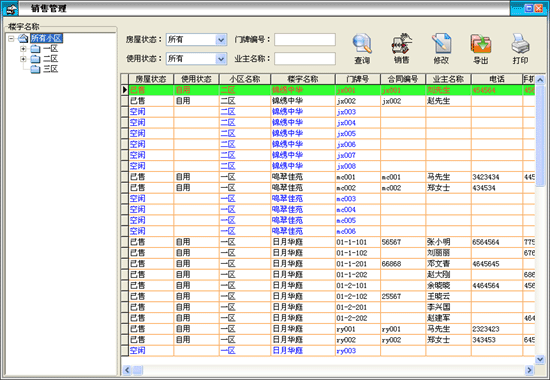This screenshot has width=550, height=380.
Task: Select the 所有小区 root node icon
Action: 23,38
